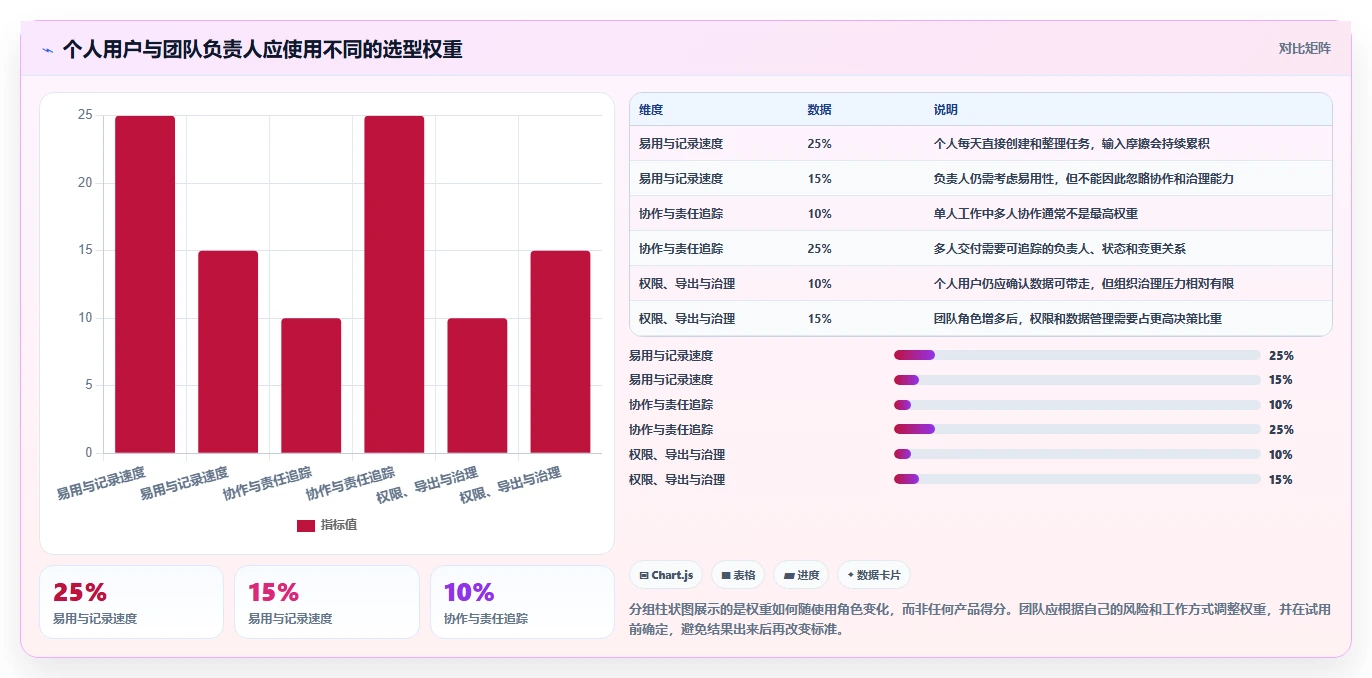Click the 易用与记录速度 chart bar at value 25
This screenshot has height=678, width=1372.
tap(145, 284)
